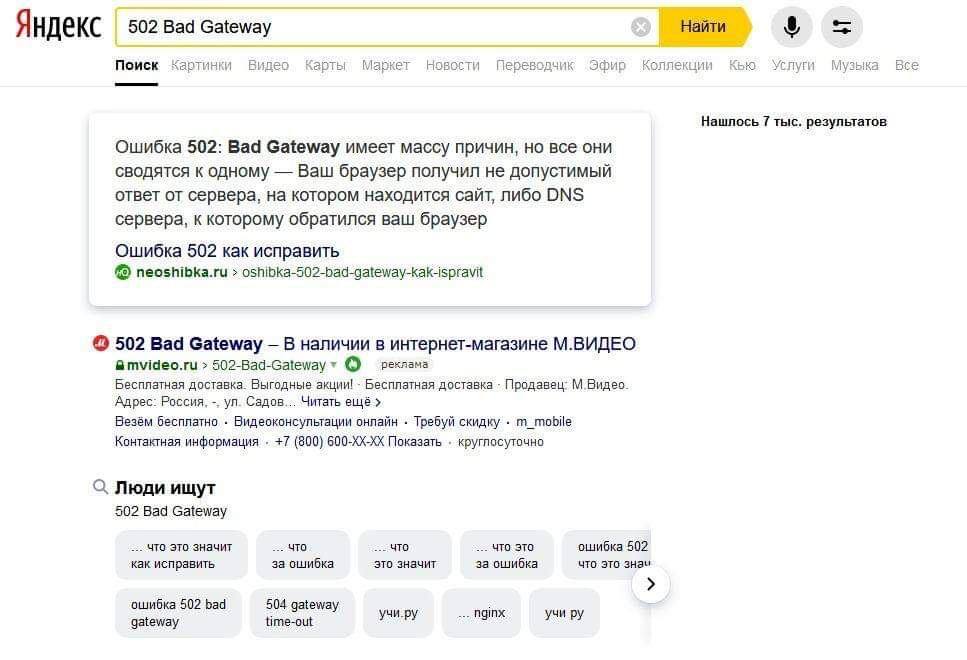Click the magnifier icon beside Люди ищут
The width and height of the screenshot is (967, 660).
pyautogui.click(x=100, y=487)
